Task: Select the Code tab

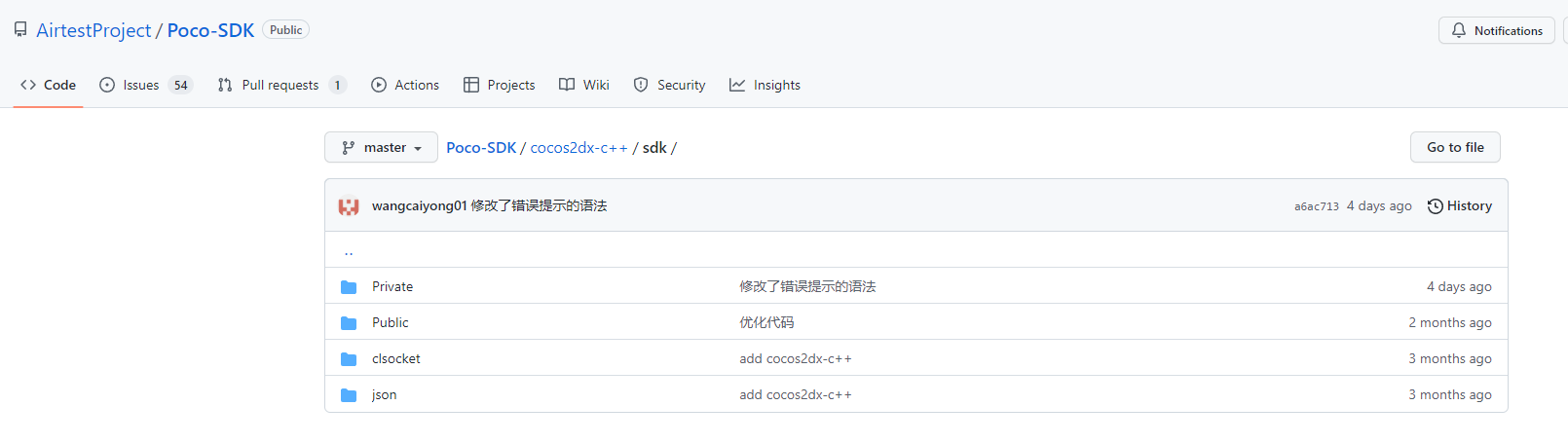Action: [48, 85]
